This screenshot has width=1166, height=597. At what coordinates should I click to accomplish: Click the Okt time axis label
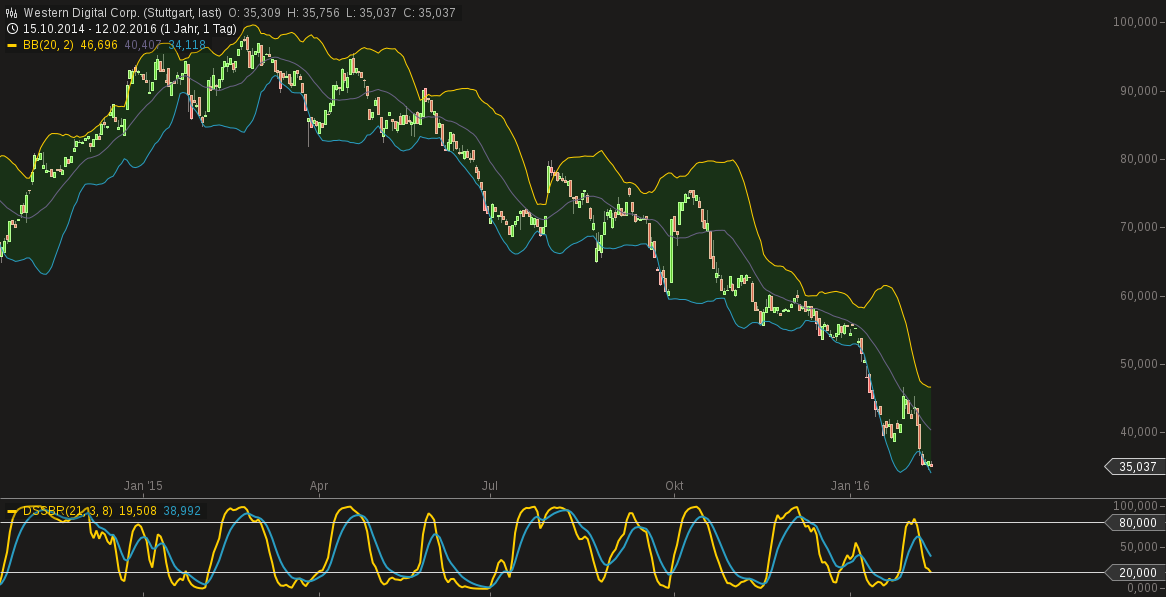click(x=674, y=486)
